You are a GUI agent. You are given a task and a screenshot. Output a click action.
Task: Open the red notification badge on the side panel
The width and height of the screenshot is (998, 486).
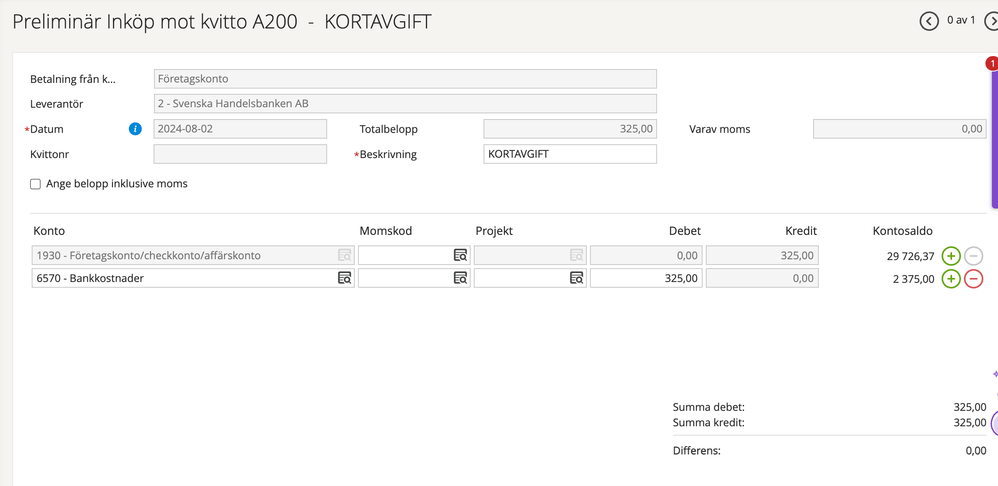click(x=991, y=64)
